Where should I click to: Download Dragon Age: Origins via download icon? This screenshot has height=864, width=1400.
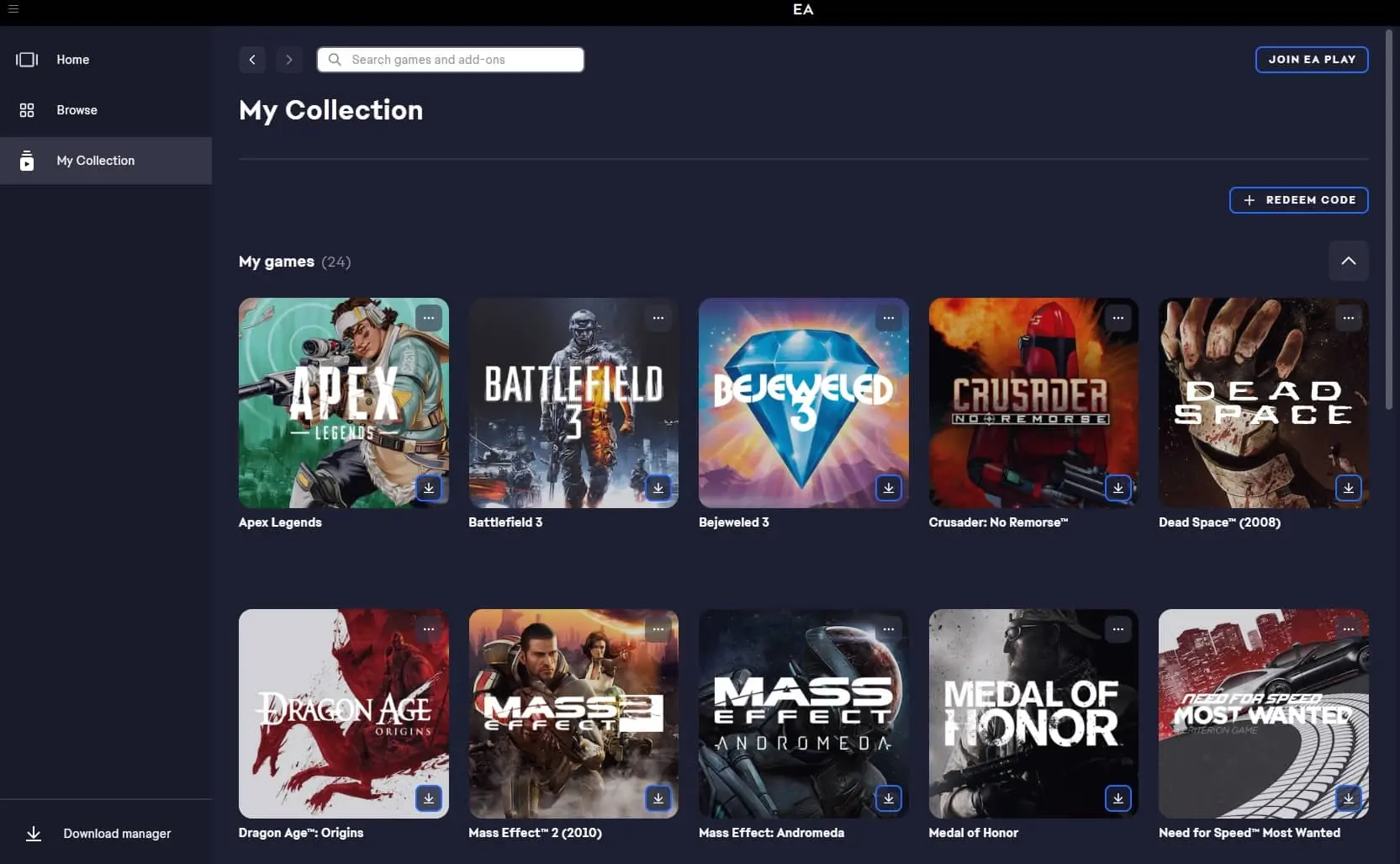[429, 798]
